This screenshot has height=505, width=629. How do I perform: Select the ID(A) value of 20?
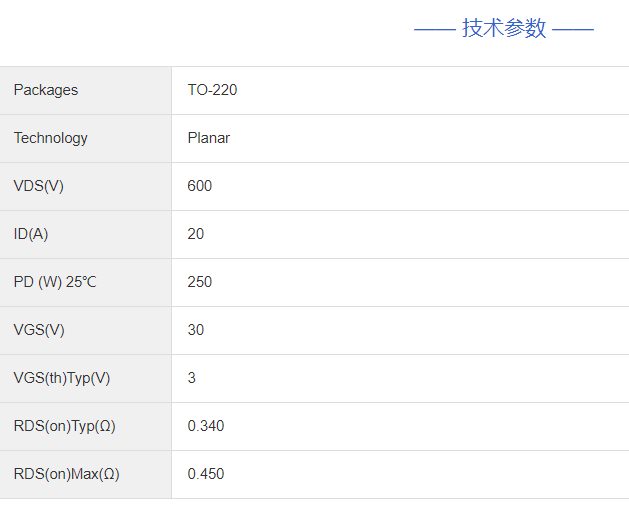point(196,234)
